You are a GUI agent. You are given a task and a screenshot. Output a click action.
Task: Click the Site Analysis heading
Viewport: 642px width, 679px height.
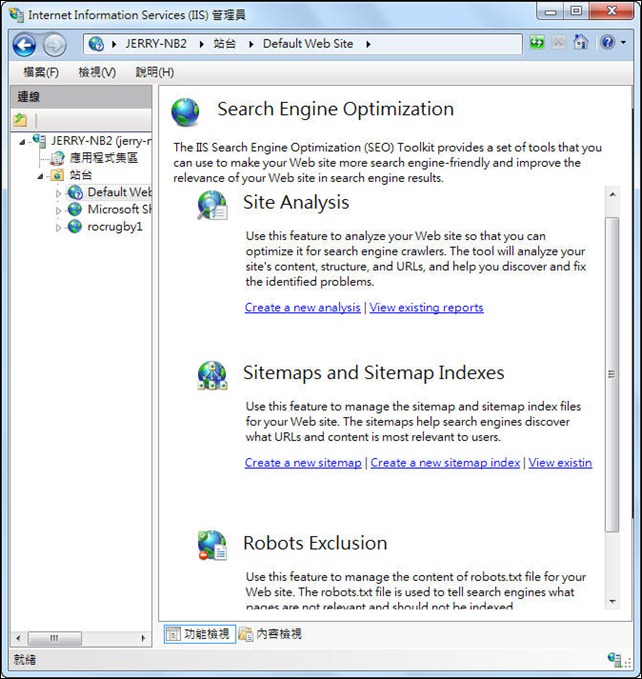click(x=296, y=202)
